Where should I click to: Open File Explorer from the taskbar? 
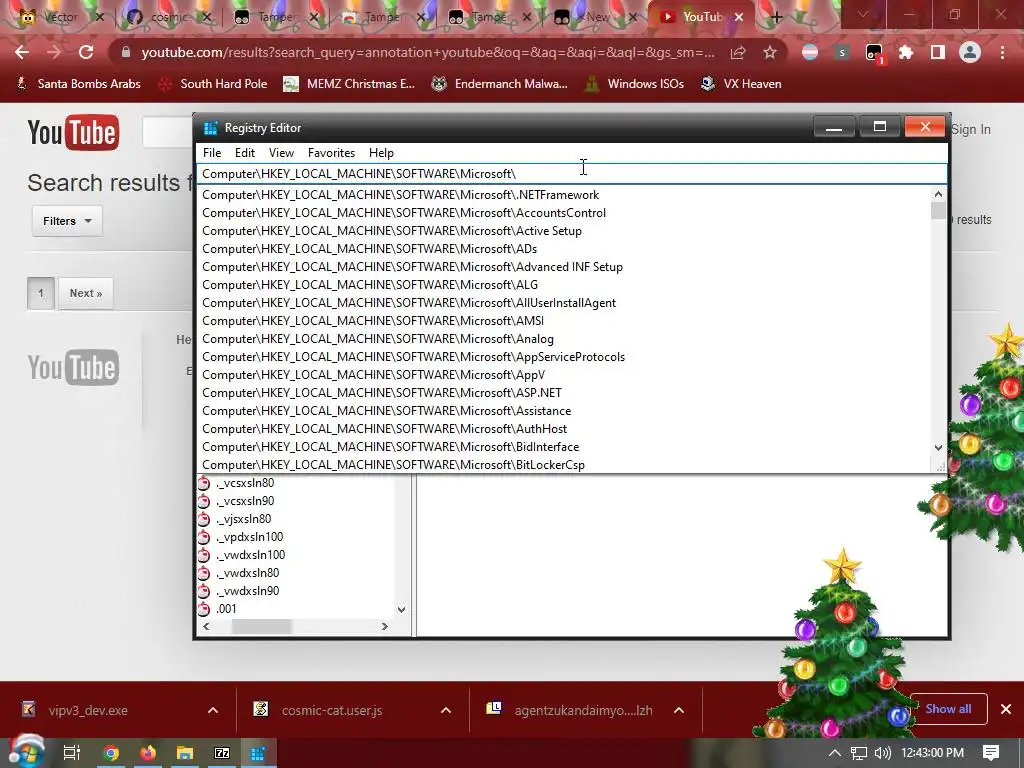(x=185, y=753)
